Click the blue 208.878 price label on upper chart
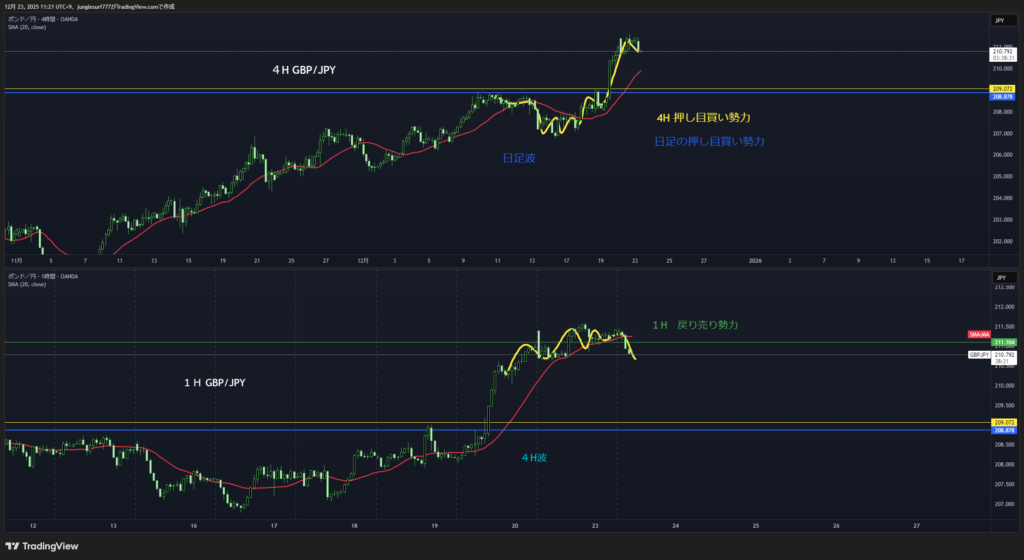This screenshot has height=560, width=1024. point(1003,96)
